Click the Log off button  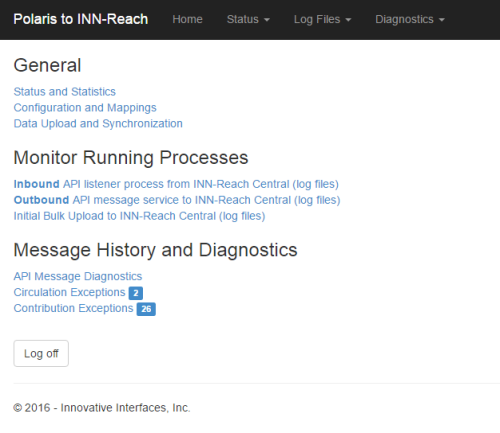point(41,353)
